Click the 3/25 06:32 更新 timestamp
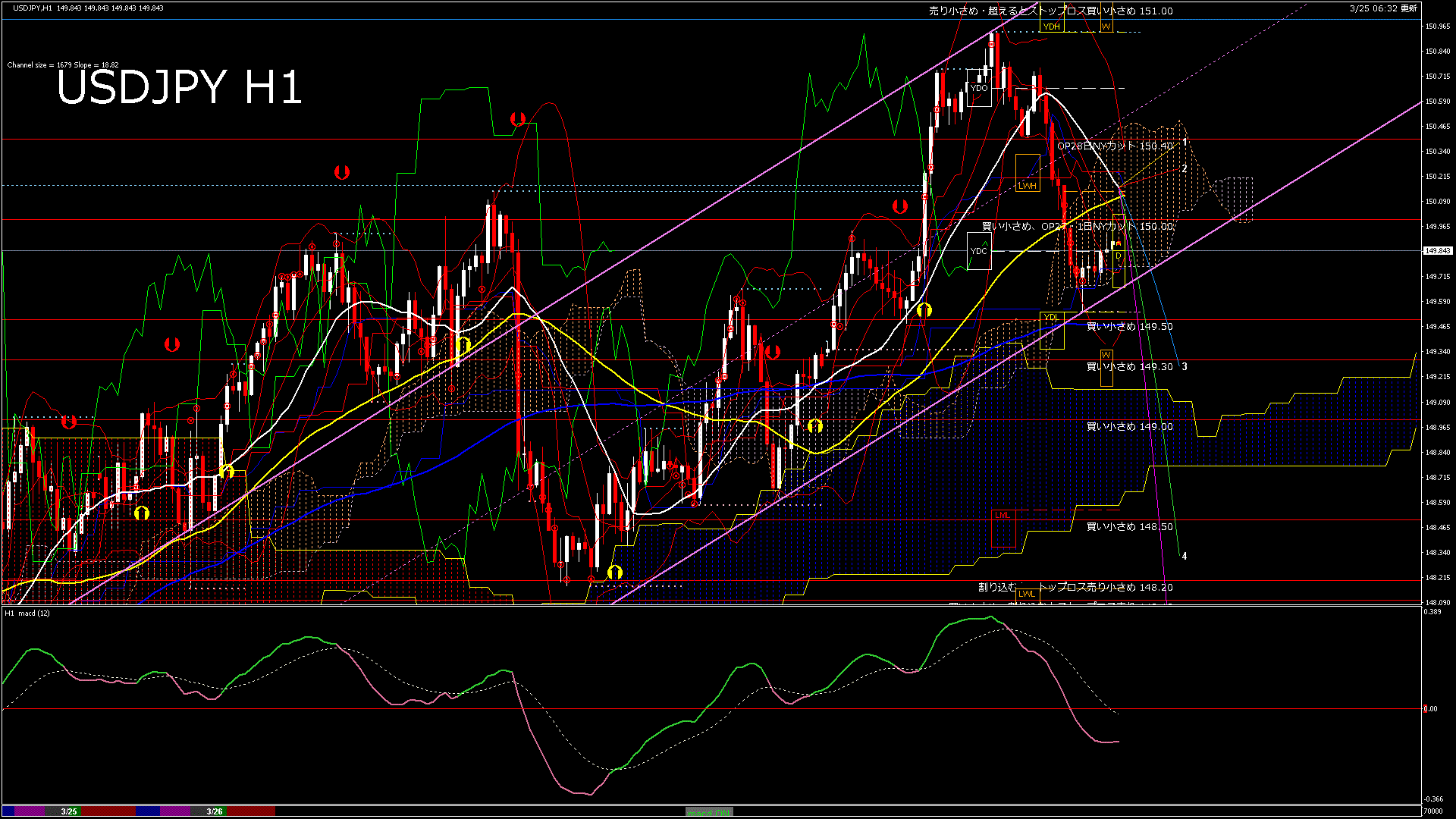Viewport: 1456px width, 819px height. pos(1383,8)
